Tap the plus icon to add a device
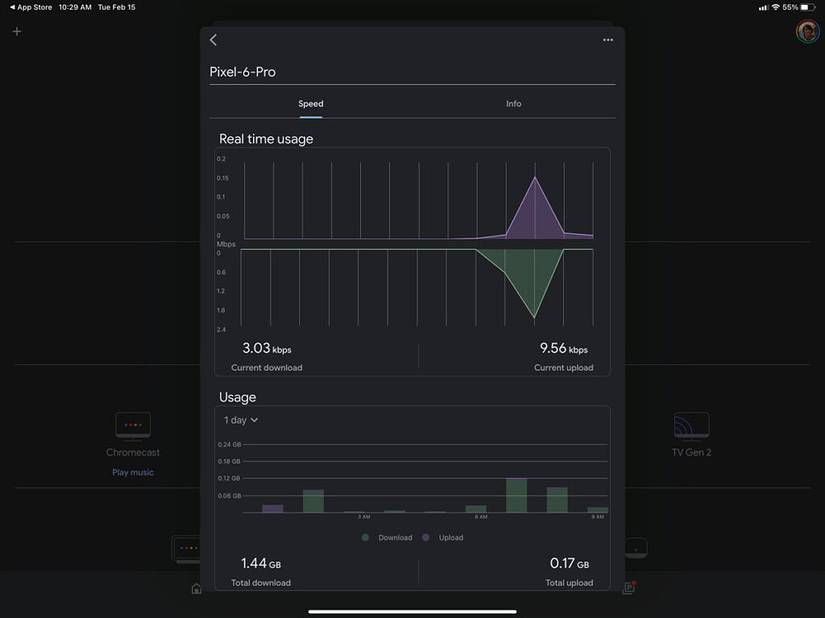Image resolution: width=825 pixels, height=618 pixels. [16, 31]
